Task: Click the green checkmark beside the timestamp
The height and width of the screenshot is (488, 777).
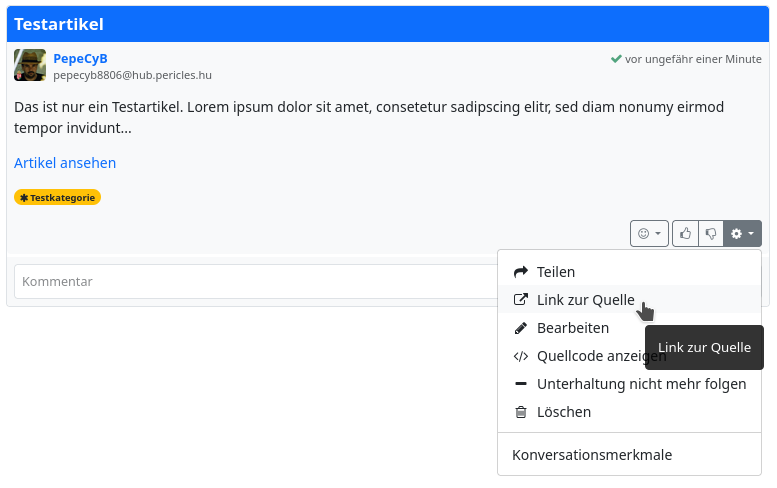Action: (x=616, y=59)
